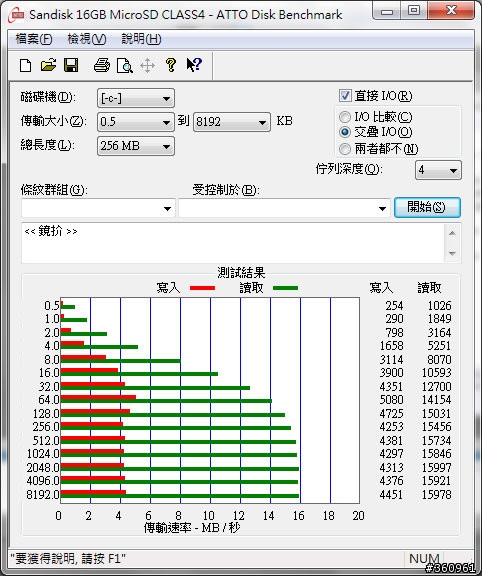
Task: Click the green 讀取 legend swatch
Action: click(x=285, y=288)
